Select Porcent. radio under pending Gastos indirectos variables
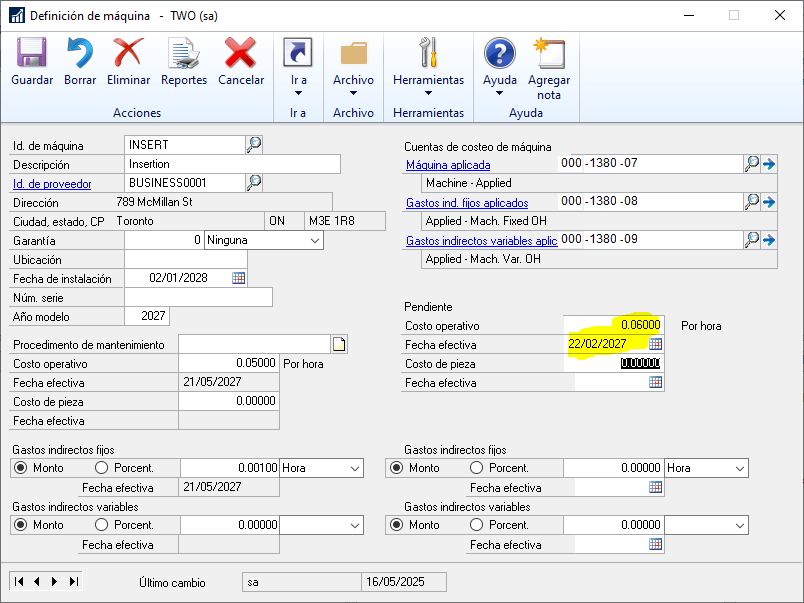This screenshot has height=603, width=804. [476, 525]
